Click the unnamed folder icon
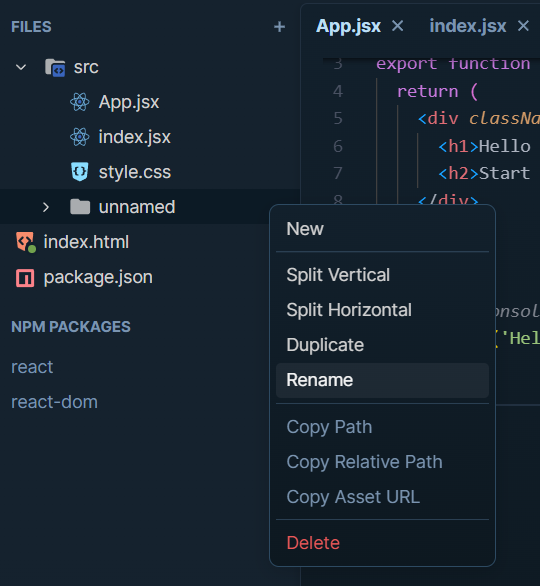 (x=80, y=207)
